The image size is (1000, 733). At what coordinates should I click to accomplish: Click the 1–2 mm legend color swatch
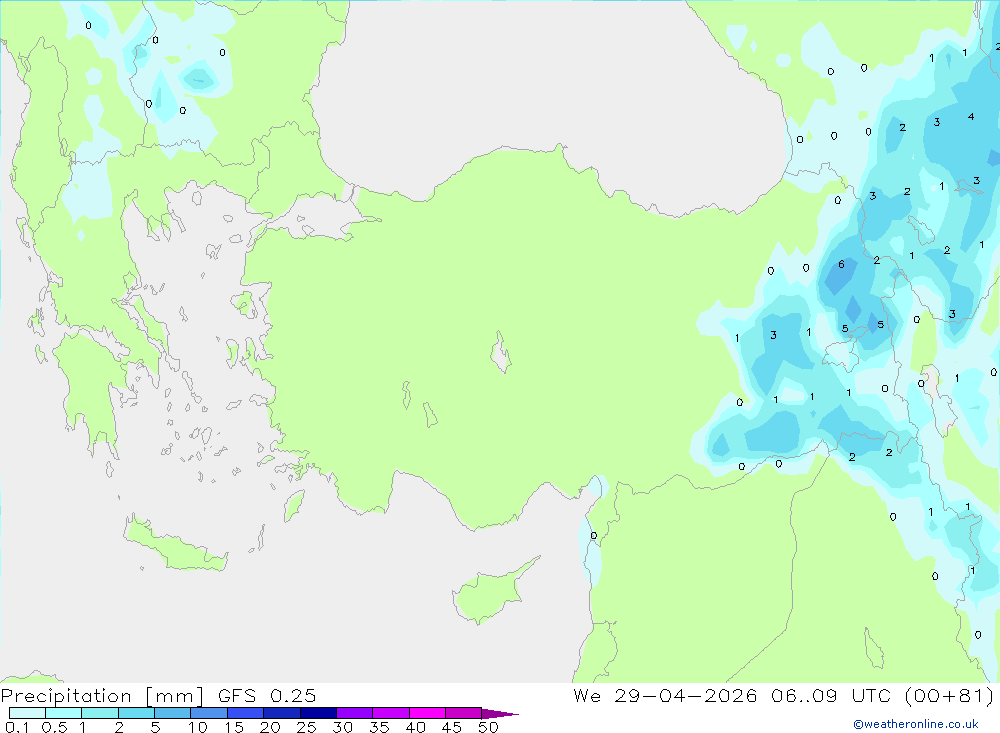coord(100,713)
